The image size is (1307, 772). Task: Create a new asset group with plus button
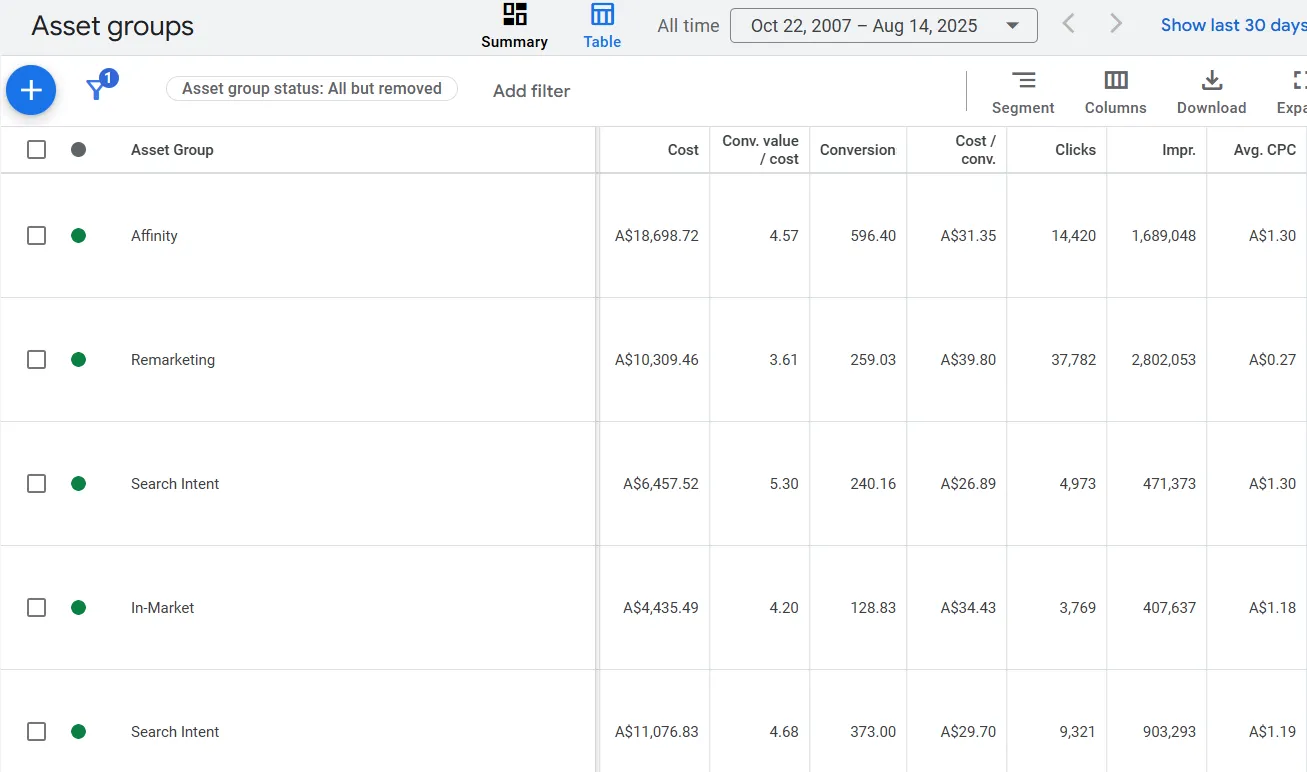(31, 90)
